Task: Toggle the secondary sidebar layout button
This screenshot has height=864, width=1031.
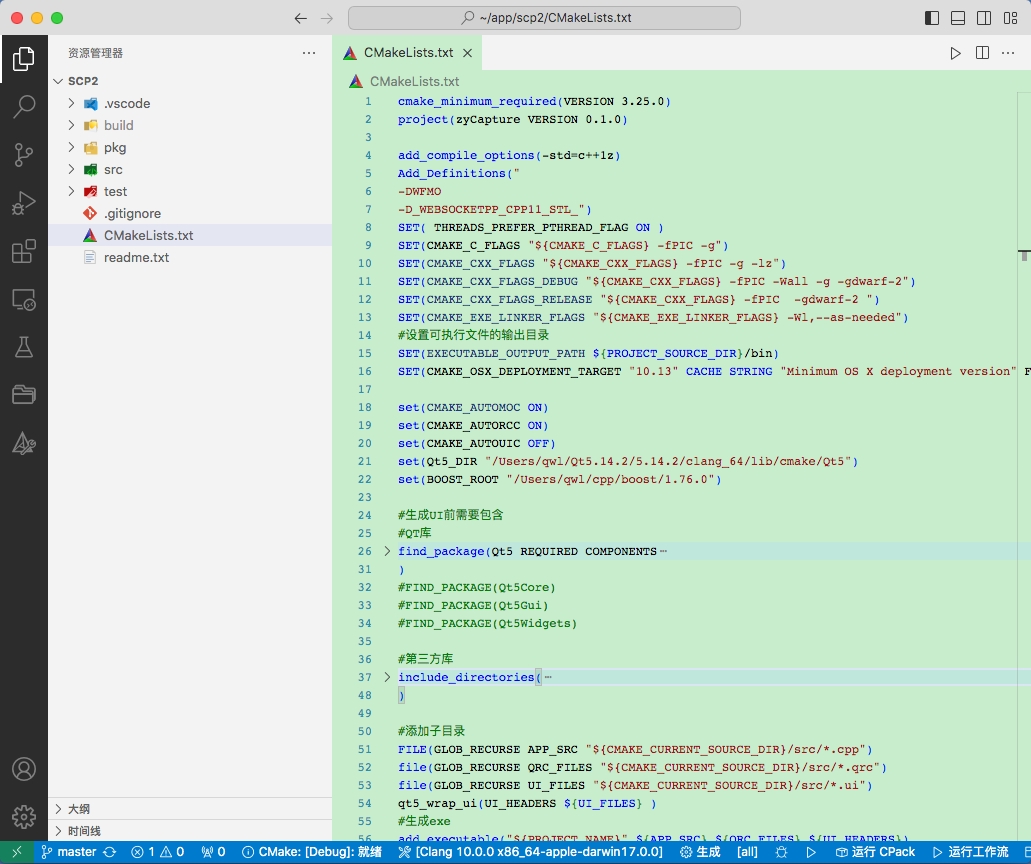Action: 984,18
